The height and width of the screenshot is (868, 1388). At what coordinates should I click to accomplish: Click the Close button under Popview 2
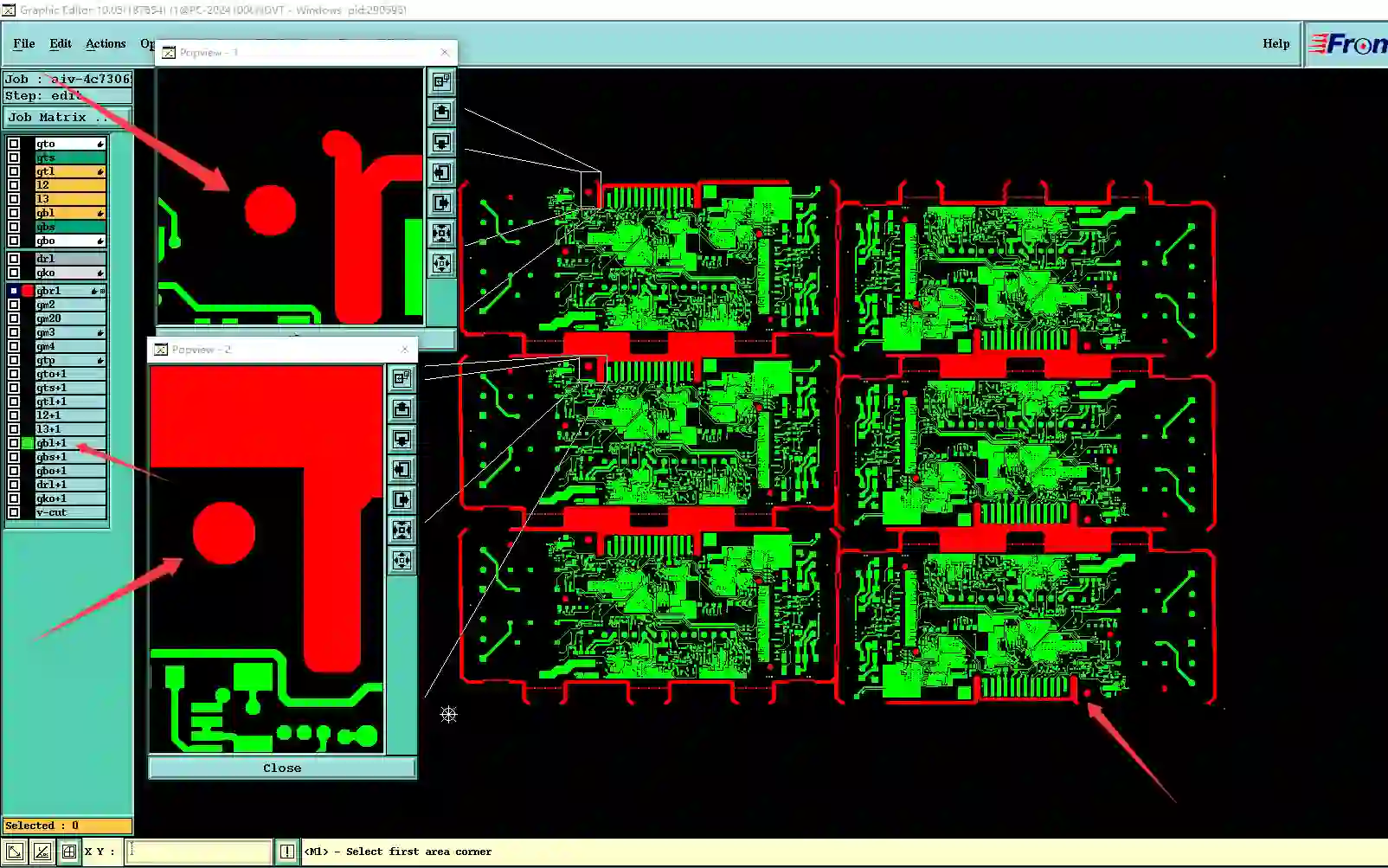point(282,768)
